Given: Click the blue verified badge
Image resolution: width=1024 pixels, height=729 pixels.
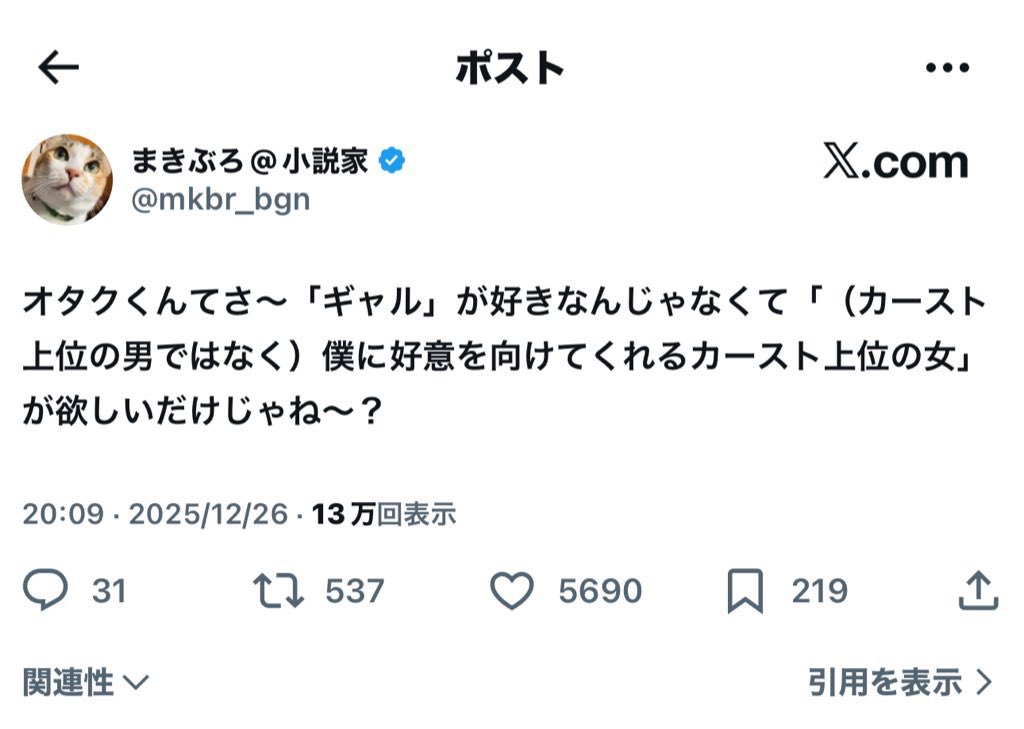Looking at the screenshot, I should coord(391,160).
